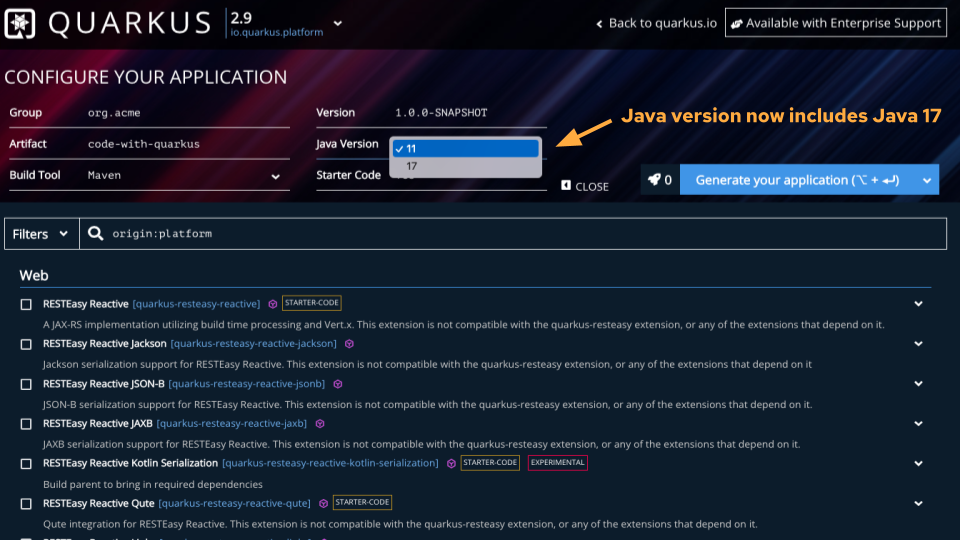This screenshot has width=960, height=540.
Task: Click platform icon next to quarkus-resteasy-reactive
Action: 271,303
